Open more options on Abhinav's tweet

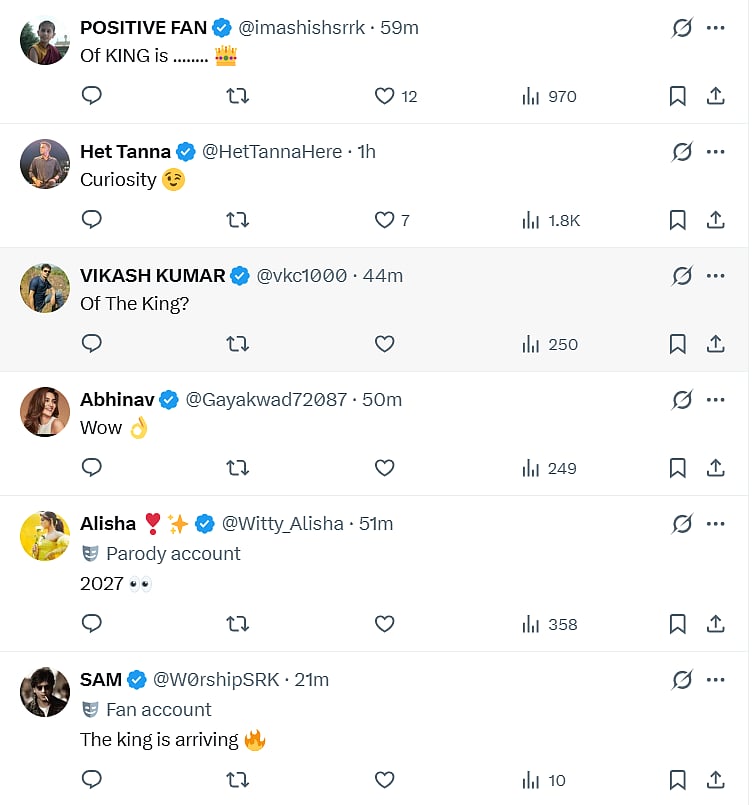716,400
